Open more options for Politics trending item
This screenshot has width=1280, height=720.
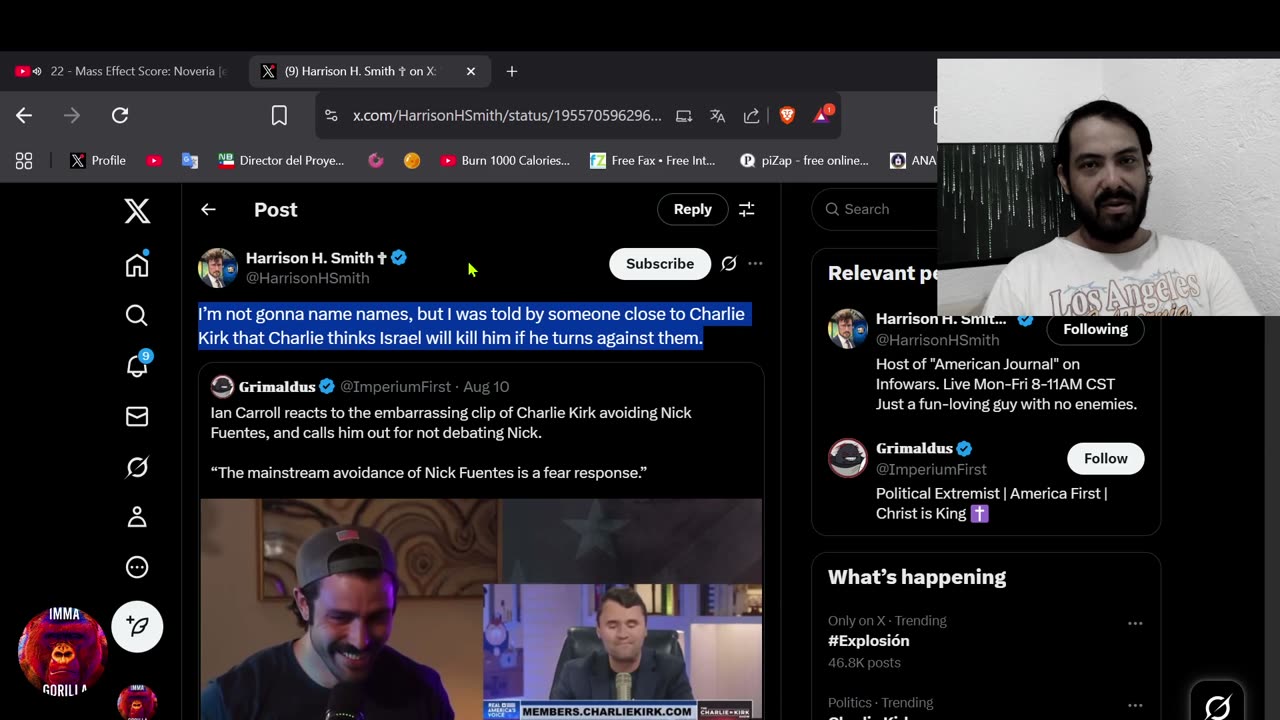[1135, 705]
